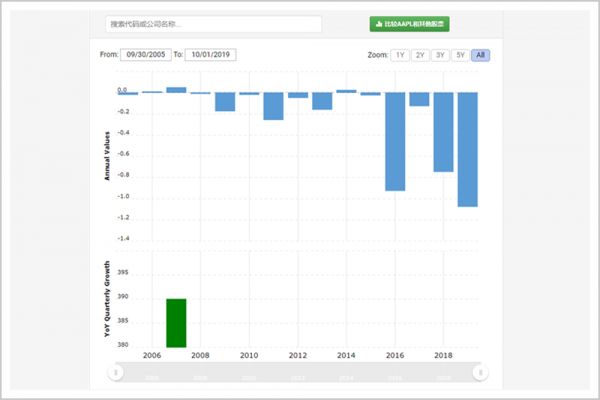Viewport: 600px width, 400px height.
Task: Click the blue 2018 annual value bar
Action: (443, 132)
